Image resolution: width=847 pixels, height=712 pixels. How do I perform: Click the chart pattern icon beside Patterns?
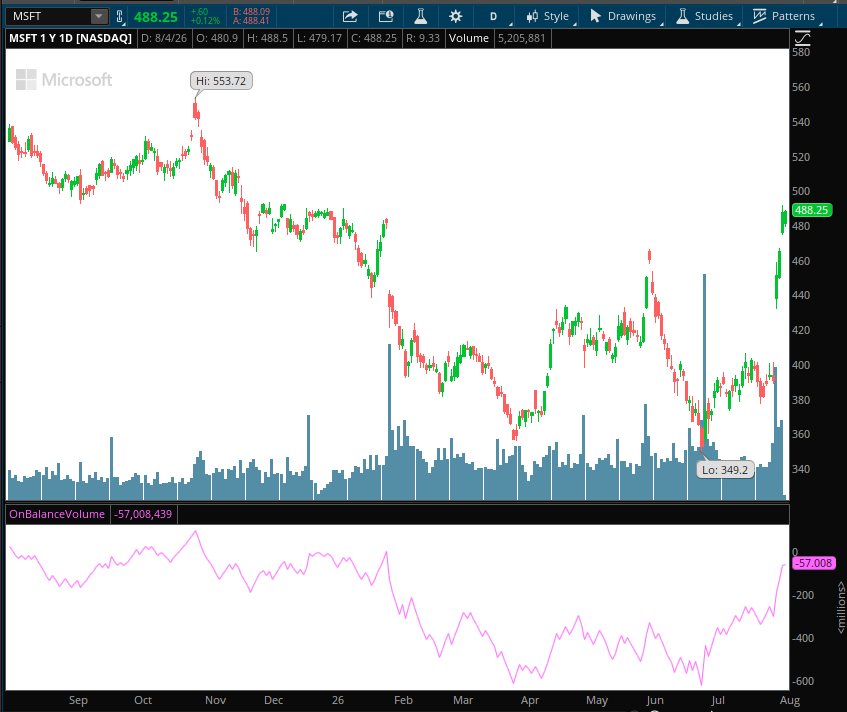pos(759,16)
